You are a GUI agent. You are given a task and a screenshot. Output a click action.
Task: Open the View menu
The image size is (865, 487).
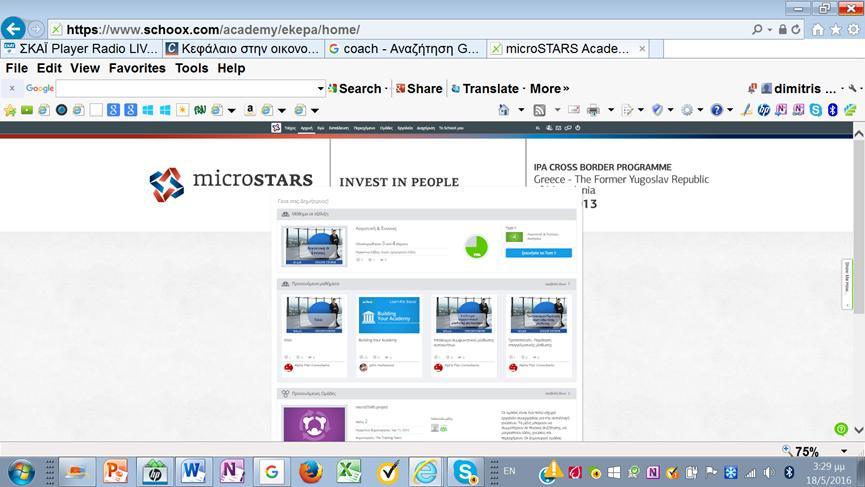[85, 68]
